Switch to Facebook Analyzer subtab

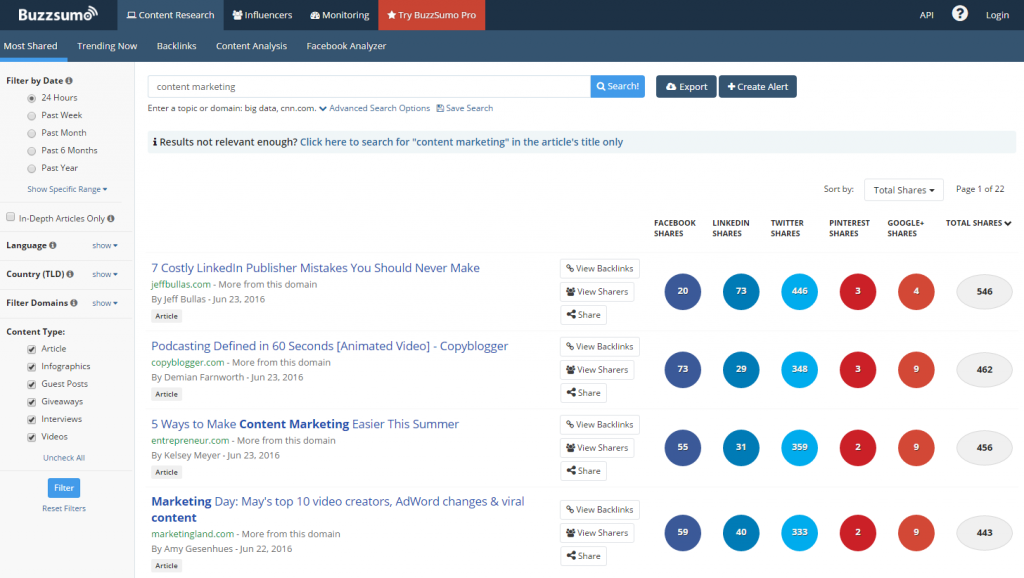pos(346,46)
